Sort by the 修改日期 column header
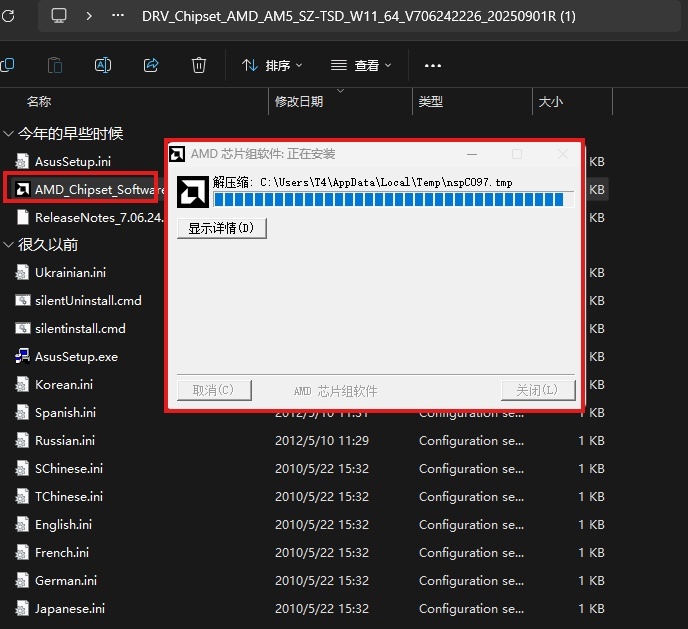The image size is (688, 629). 299,102
